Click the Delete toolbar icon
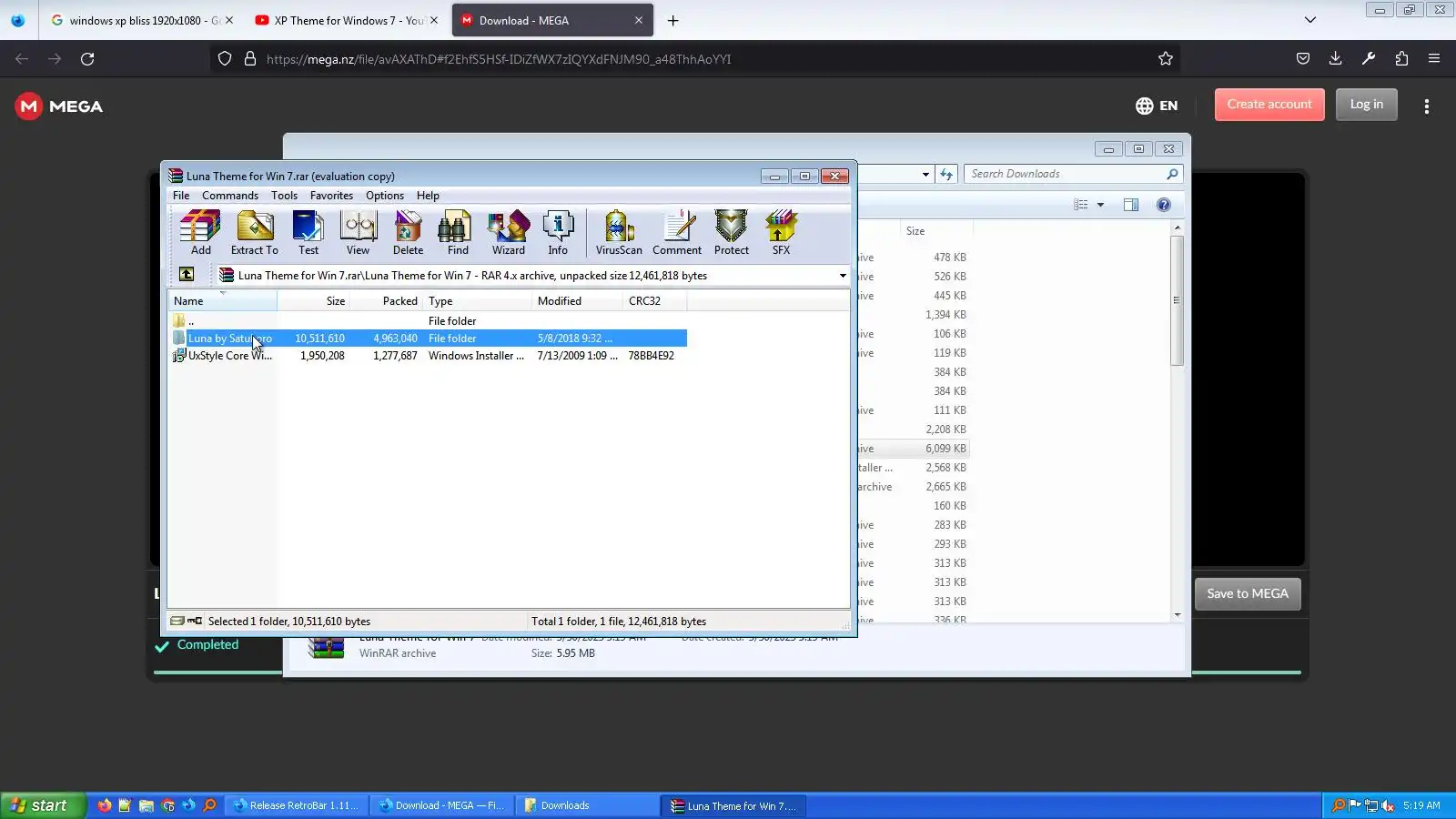1456x819 pixels. (408, 233)
